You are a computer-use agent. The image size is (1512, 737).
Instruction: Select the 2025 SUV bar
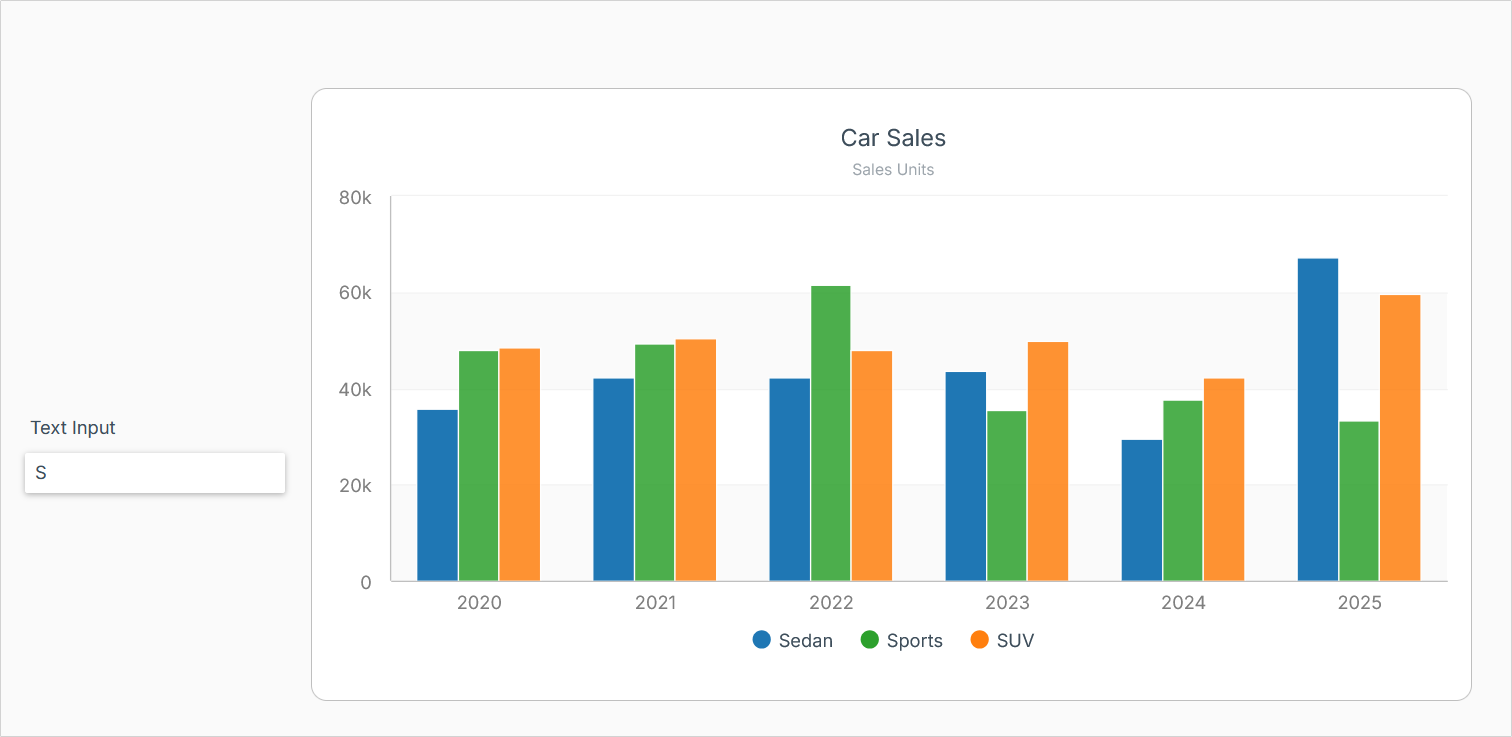tap(1400, 438)
